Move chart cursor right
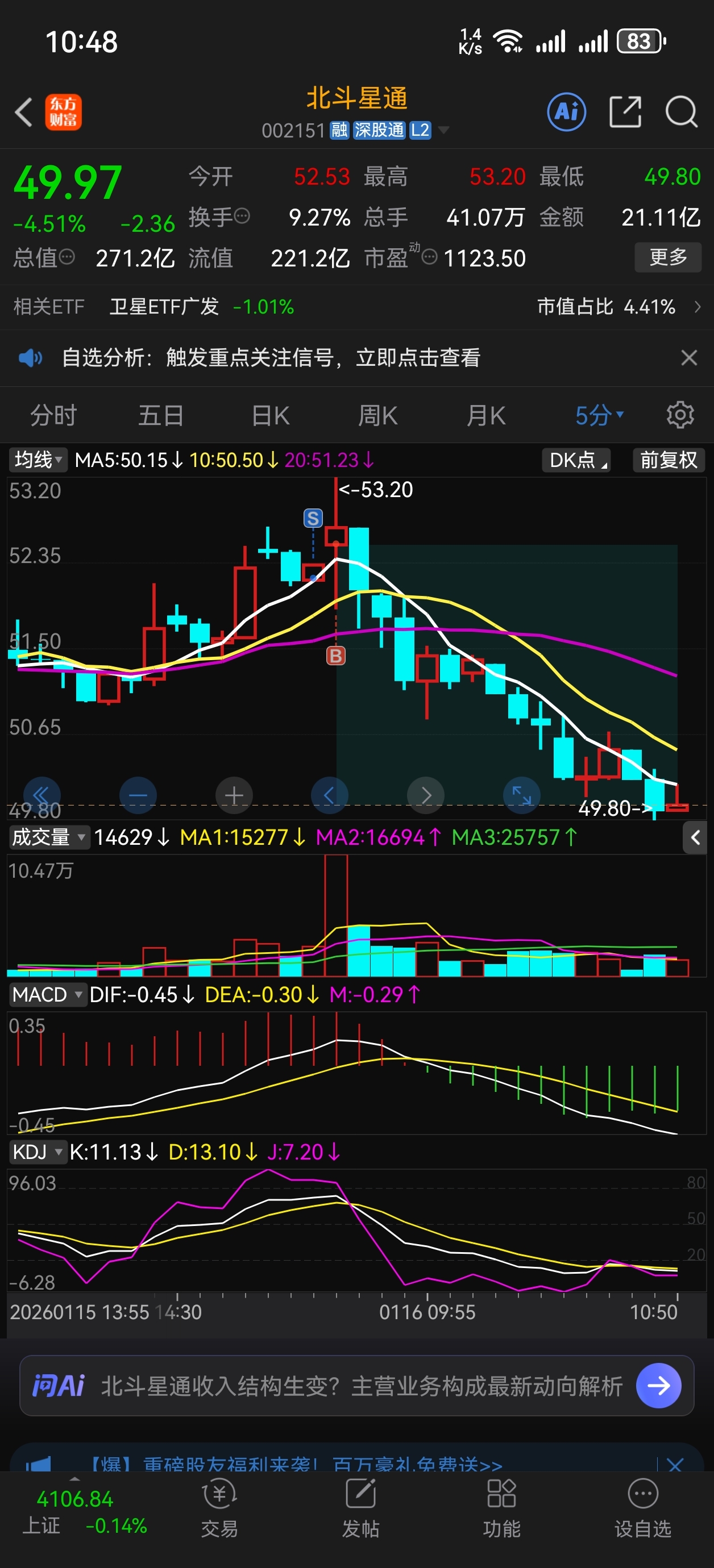 pyautogui.click(x=425, y=795)
